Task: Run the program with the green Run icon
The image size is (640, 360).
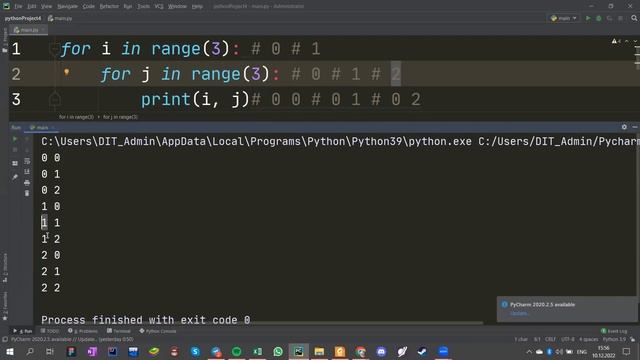Action: click(588, 18)
